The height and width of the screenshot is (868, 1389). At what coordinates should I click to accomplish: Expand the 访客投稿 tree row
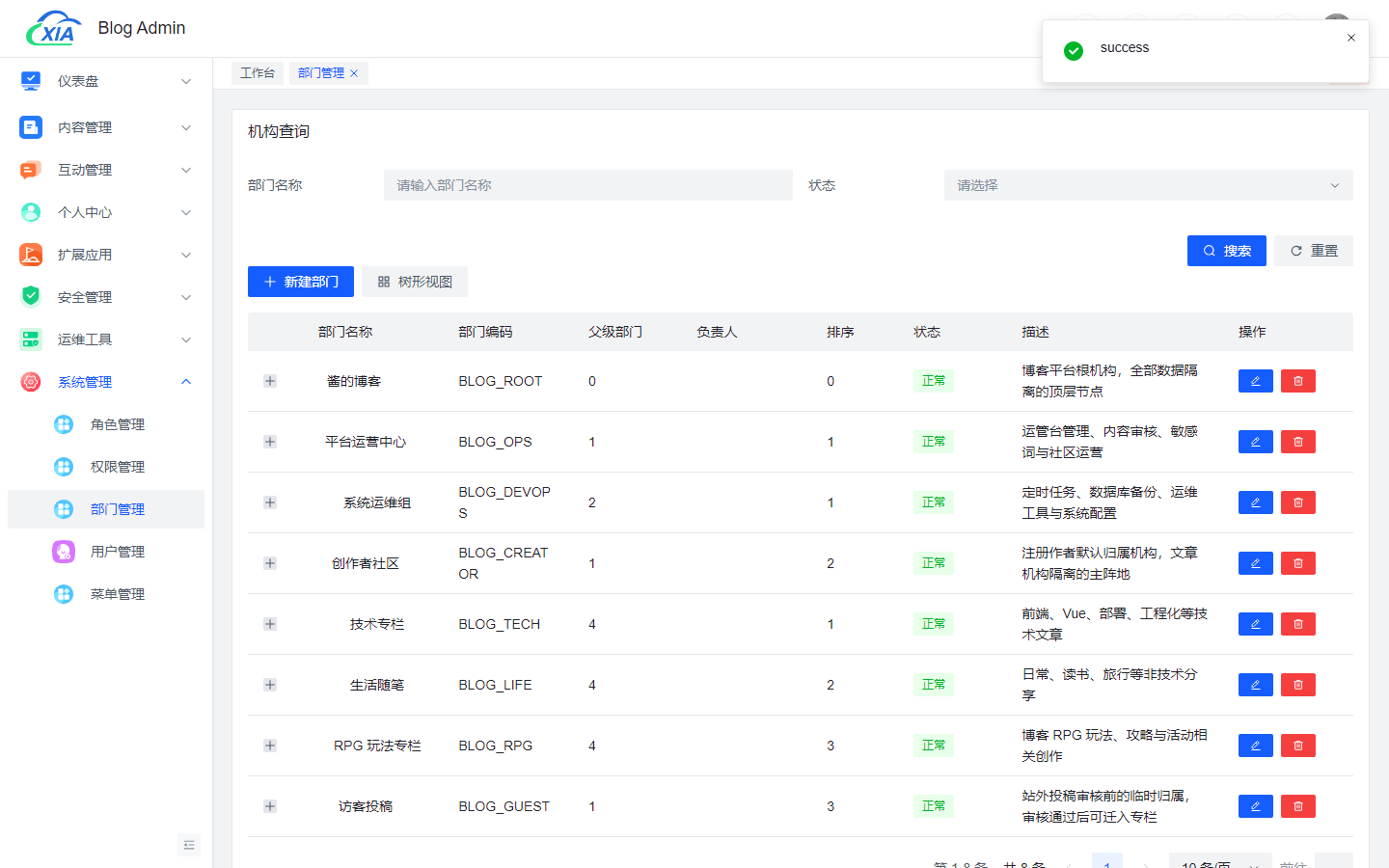(270, 806)
